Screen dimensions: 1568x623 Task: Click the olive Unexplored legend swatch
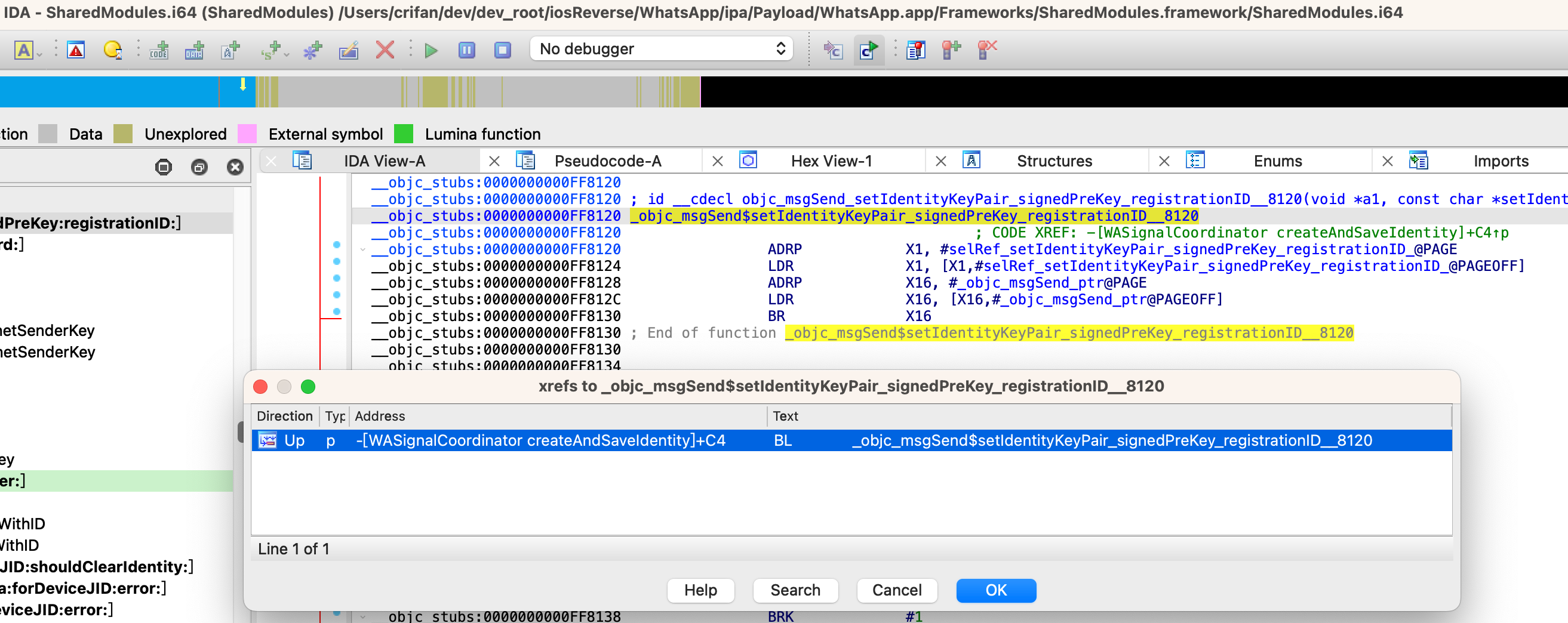[123, 134]
